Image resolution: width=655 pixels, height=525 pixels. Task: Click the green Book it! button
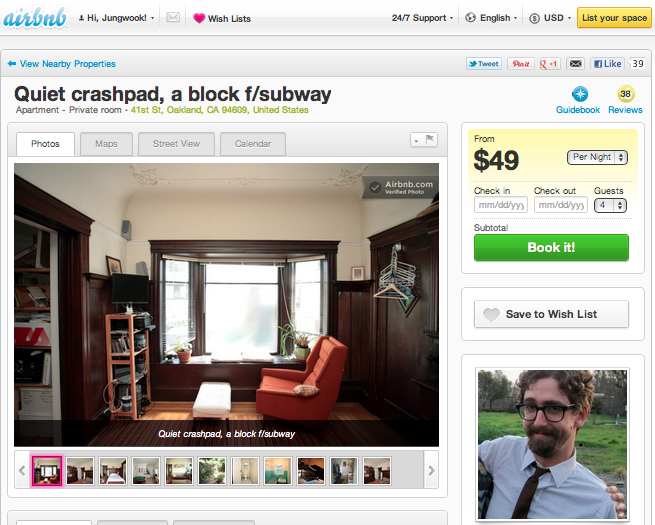tap(551, 248)
